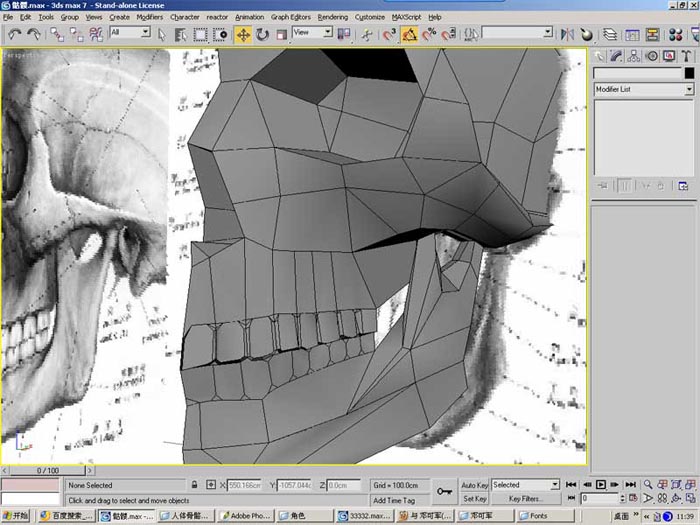Open the Key Filters dialog

(x=526, y=499)
